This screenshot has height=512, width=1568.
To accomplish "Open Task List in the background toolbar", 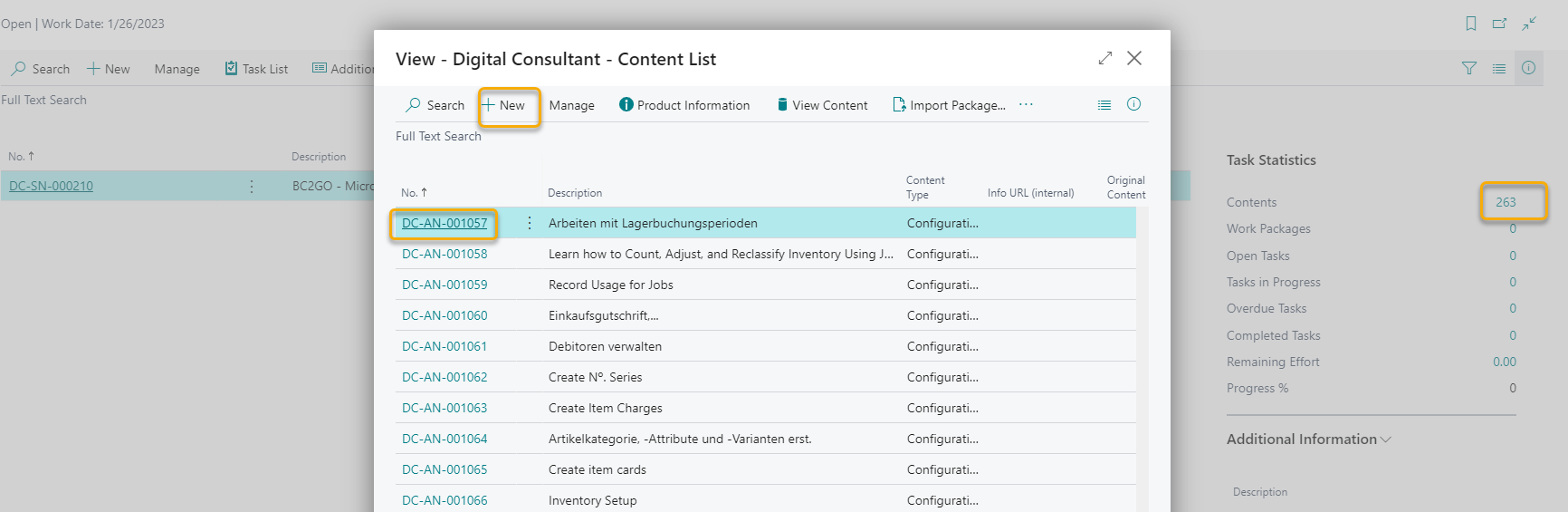I will pyautogui.click(x=256, y=69).
